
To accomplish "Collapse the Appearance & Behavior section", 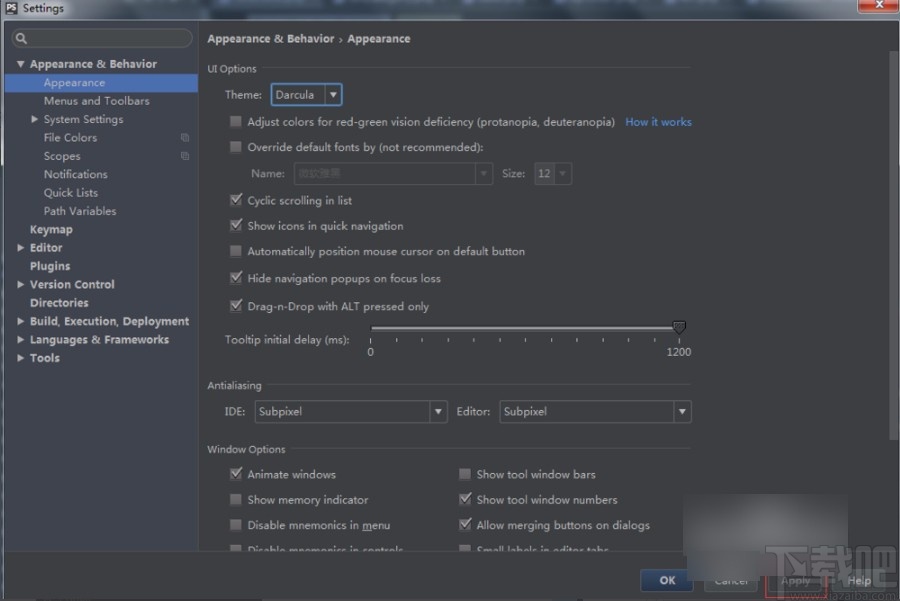I will click(21, 64).
